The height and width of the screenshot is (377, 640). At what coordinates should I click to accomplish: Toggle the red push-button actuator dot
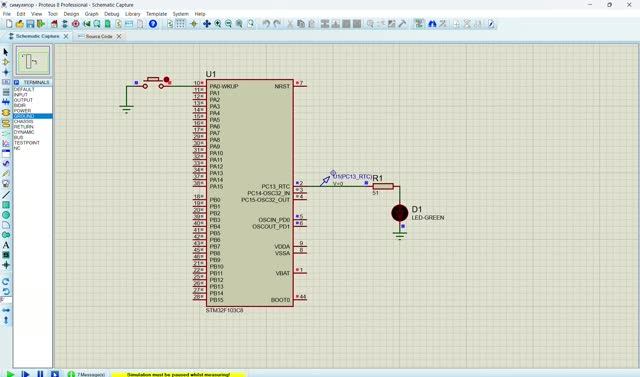(x=167, y=80)
